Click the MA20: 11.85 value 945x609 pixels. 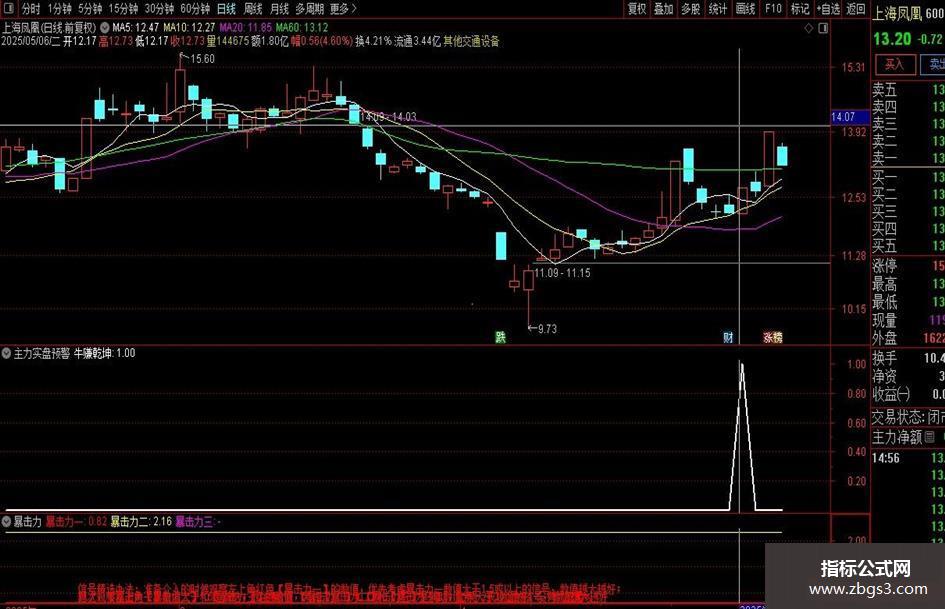(x=246, y=28)
